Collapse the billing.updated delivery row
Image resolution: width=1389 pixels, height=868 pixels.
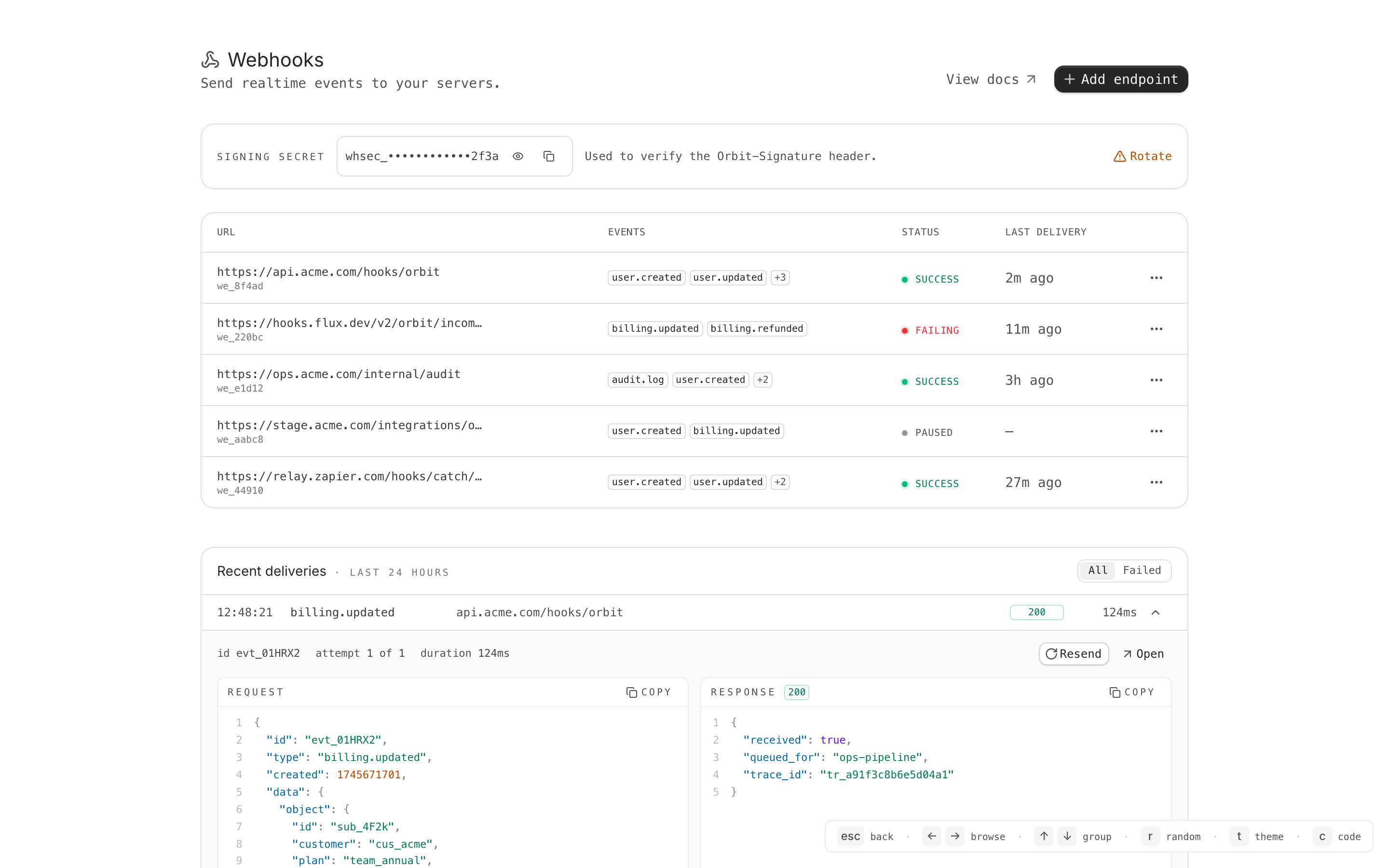[1156, 612]
